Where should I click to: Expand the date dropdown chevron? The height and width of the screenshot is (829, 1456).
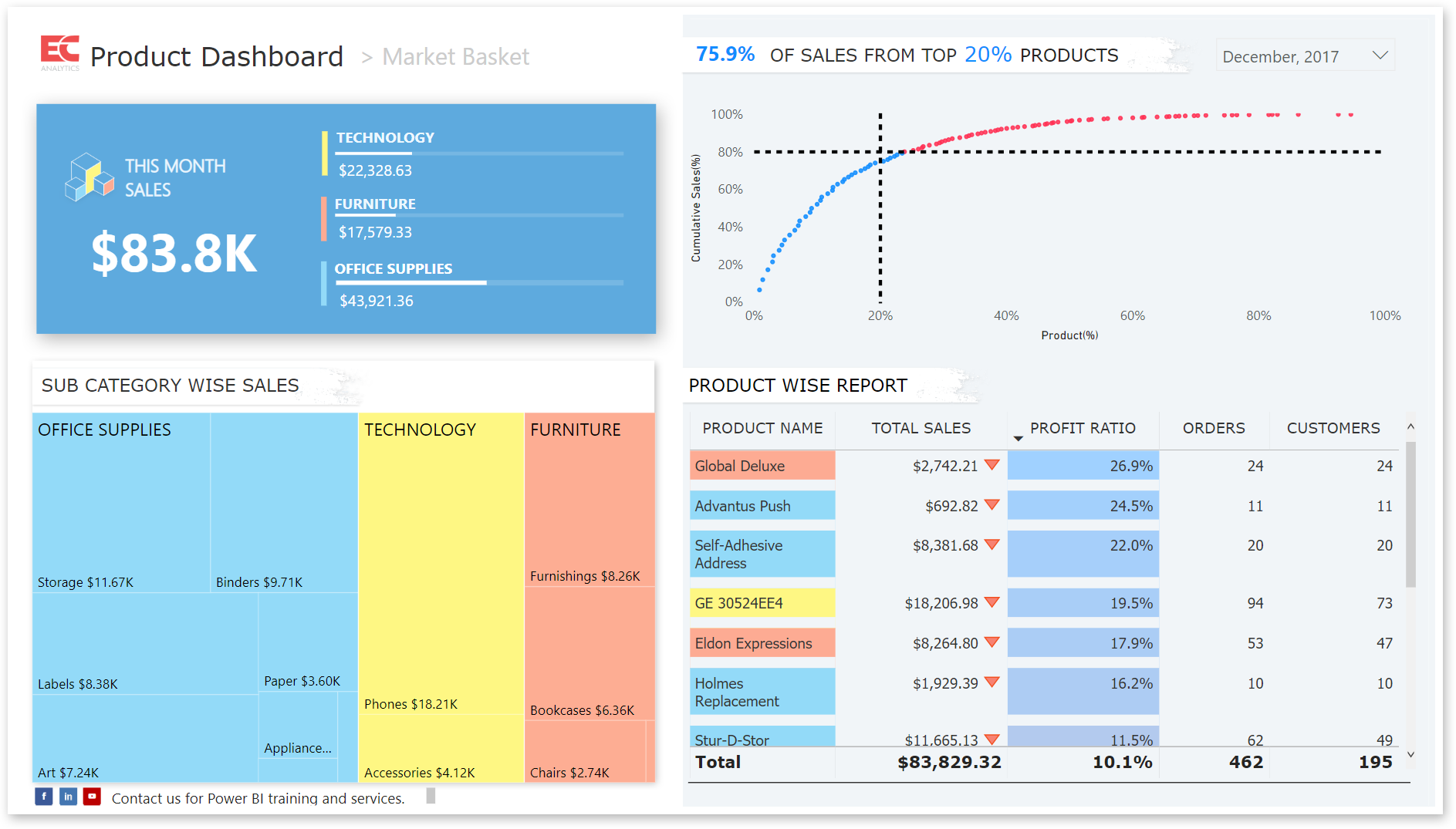coord(1380,56)
